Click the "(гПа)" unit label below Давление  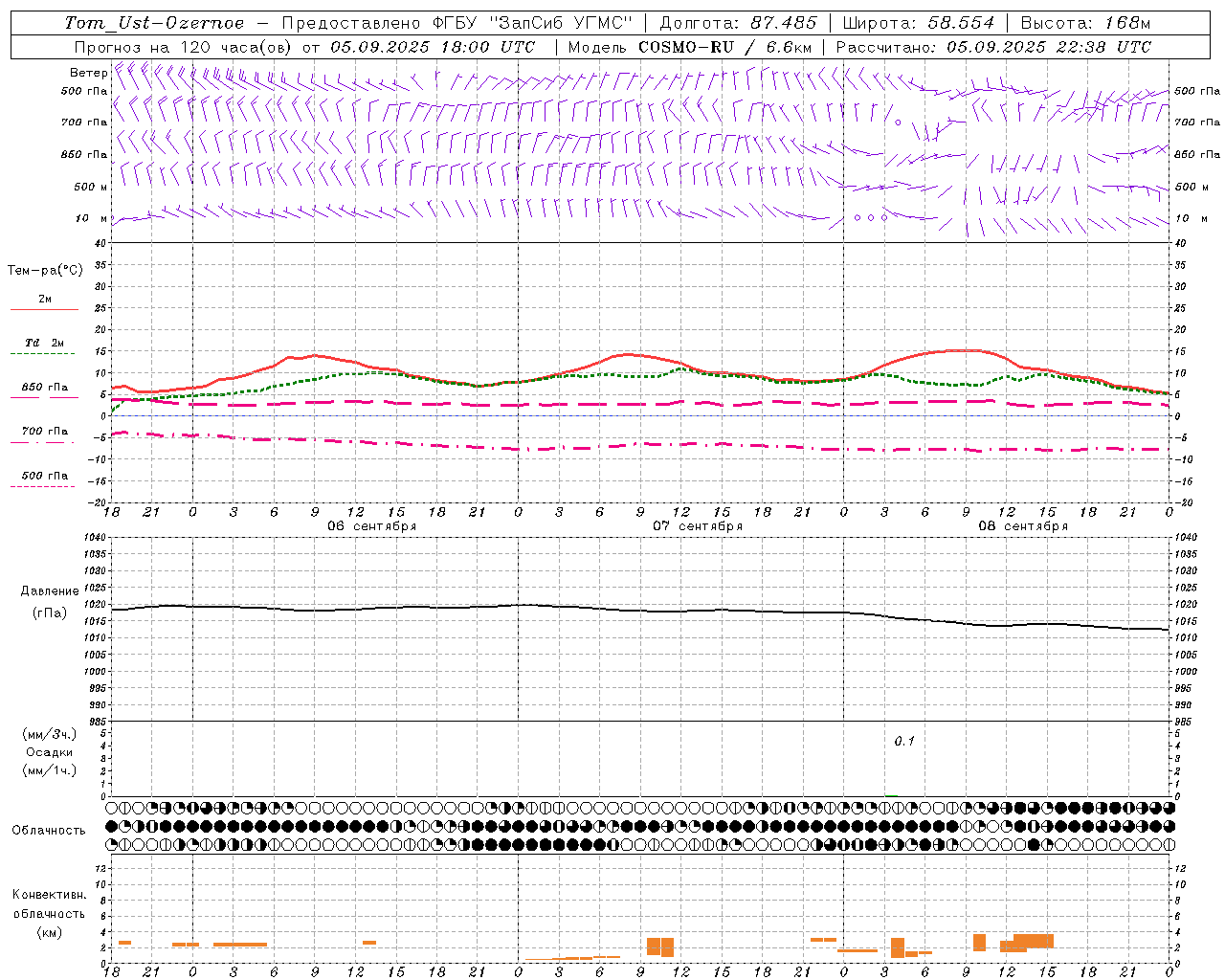50,613
